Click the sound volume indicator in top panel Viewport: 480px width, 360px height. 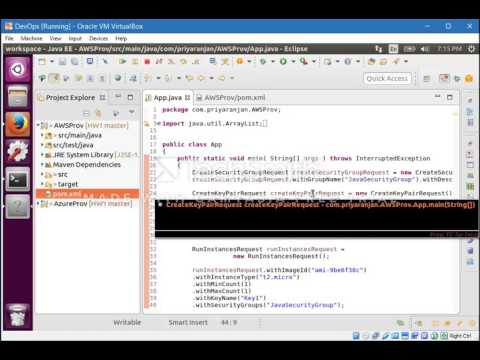coord(424,49)
